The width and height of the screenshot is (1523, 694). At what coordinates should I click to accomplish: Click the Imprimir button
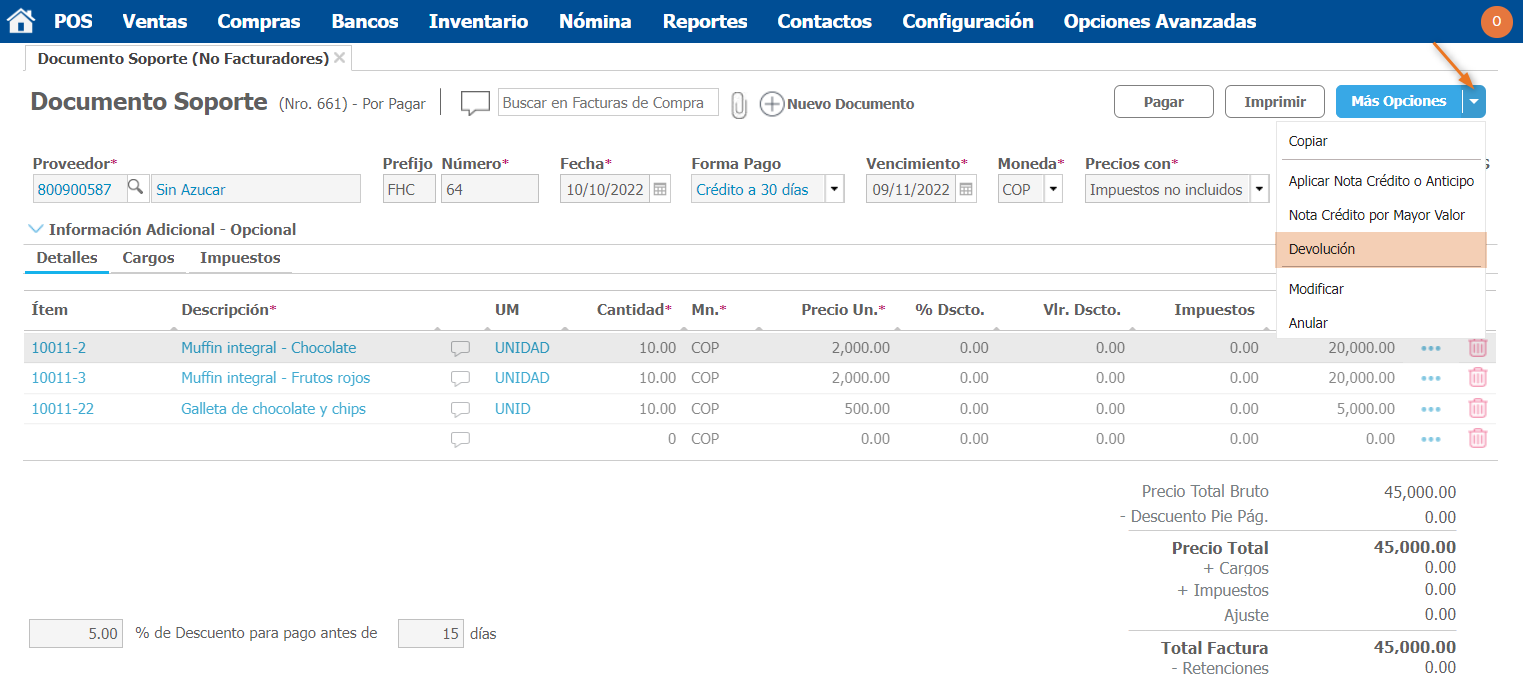tap(1275, 101)
